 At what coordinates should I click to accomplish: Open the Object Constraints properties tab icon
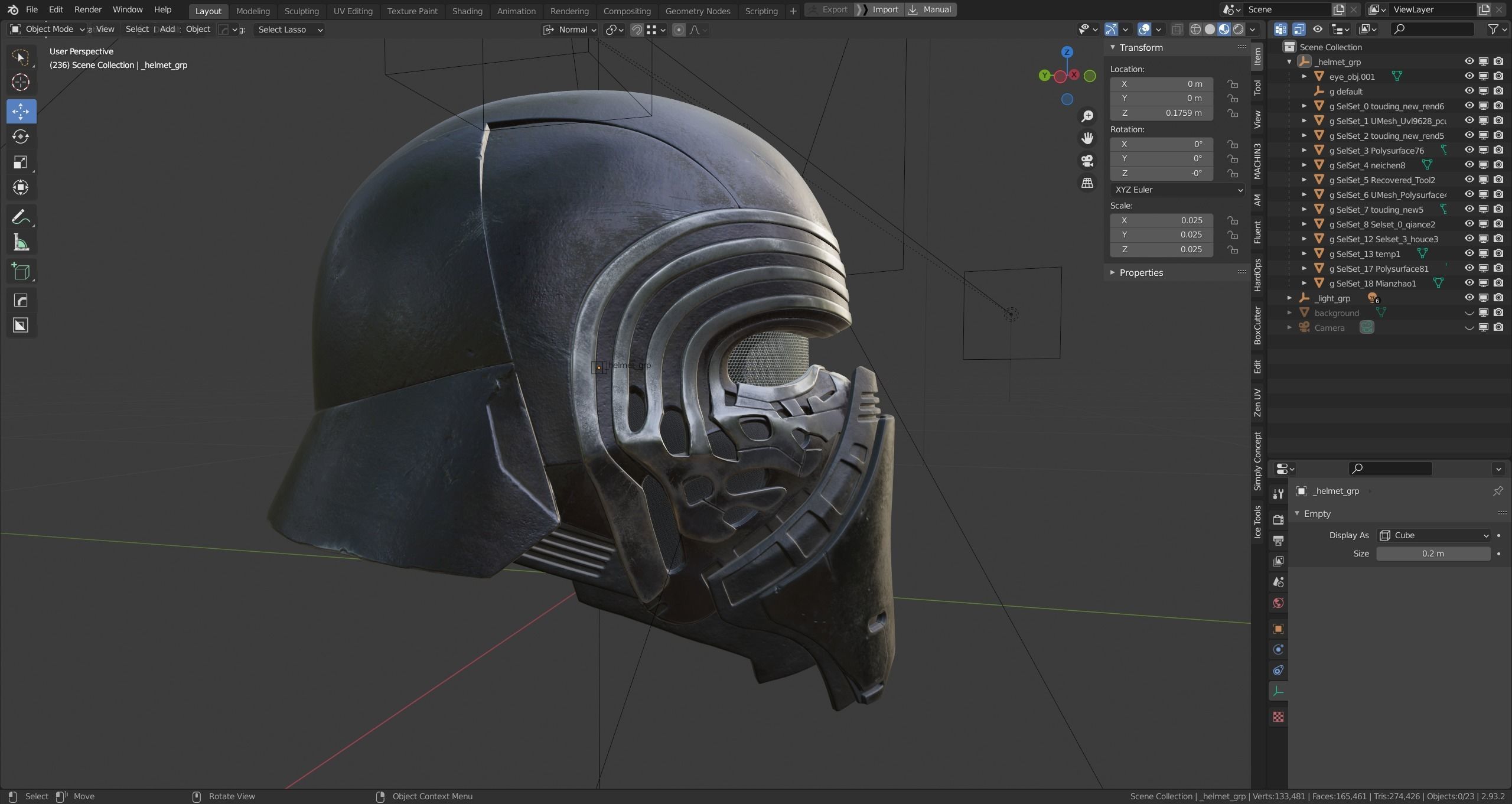(1278, 670)
